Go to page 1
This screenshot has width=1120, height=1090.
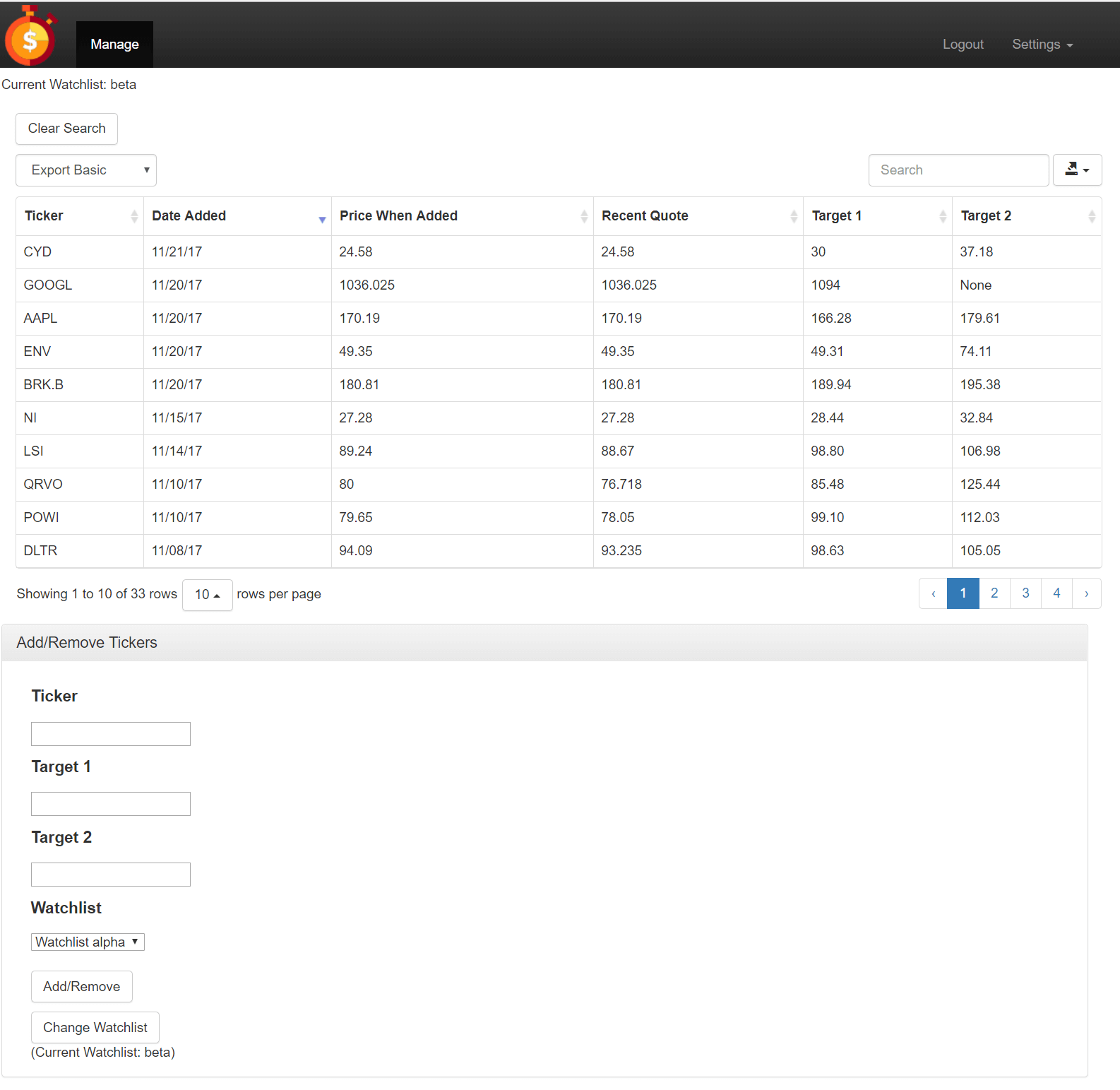point(963,593)
